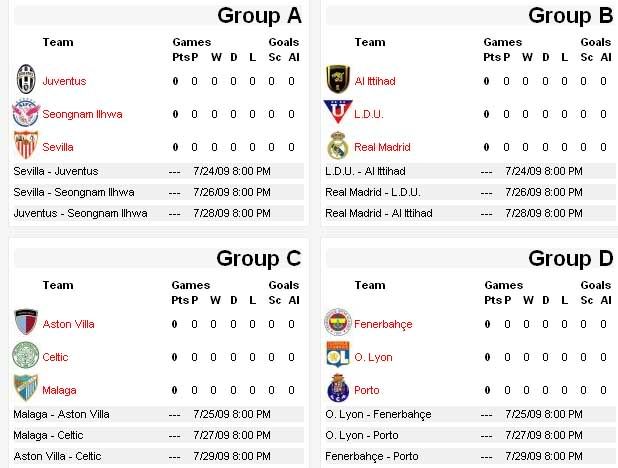
Task: Open the Real Madrid team link
Action: click(382, 147)
